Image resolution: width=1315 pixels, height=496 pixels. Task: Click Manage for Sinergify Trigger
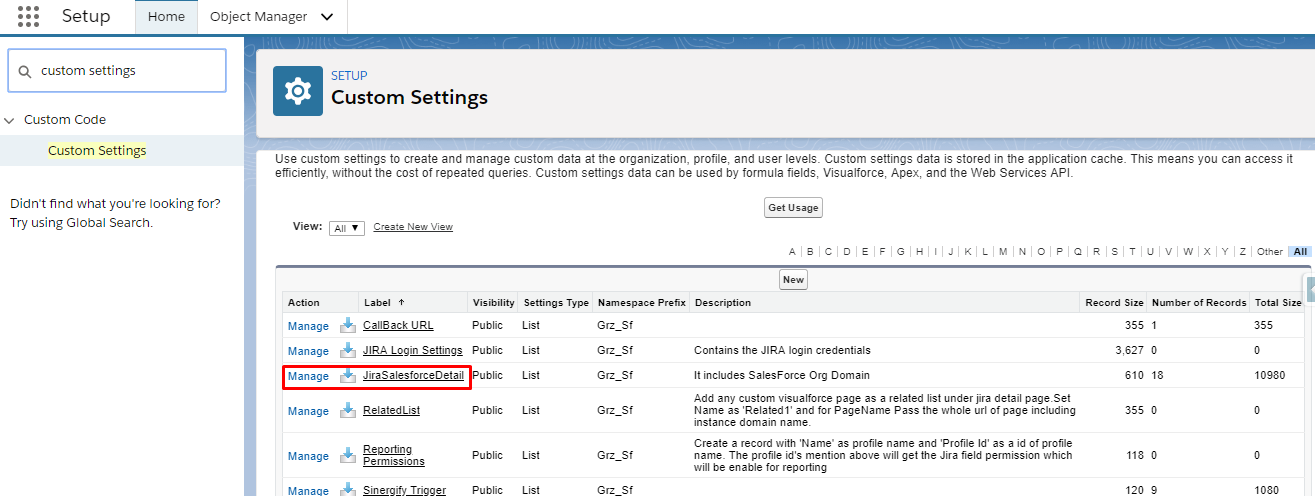pos(308,490)
